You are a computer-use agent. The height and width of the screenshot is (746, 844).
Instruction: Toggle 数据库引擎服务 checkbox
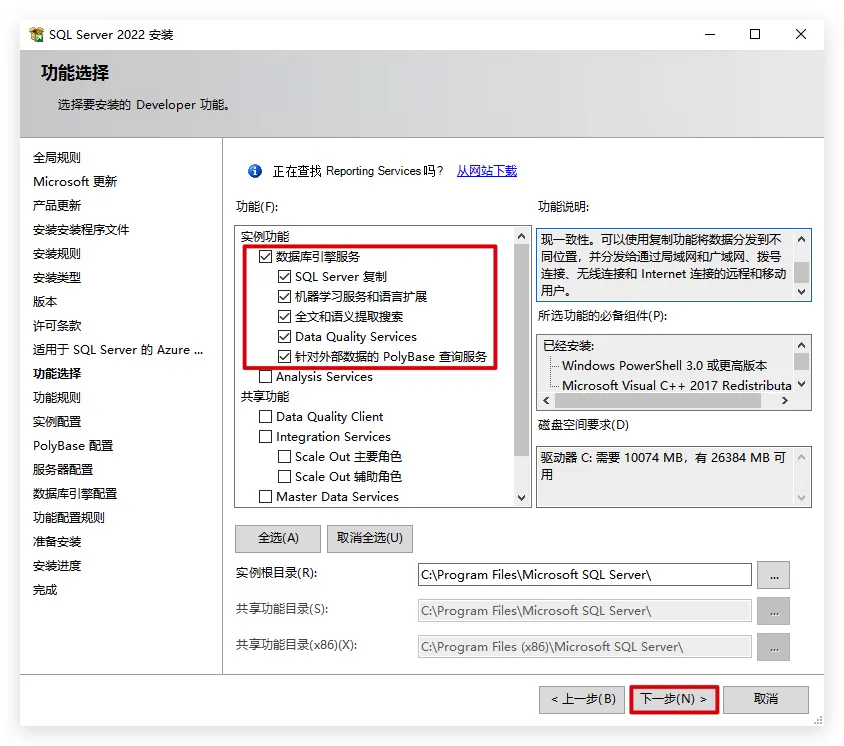265,257
